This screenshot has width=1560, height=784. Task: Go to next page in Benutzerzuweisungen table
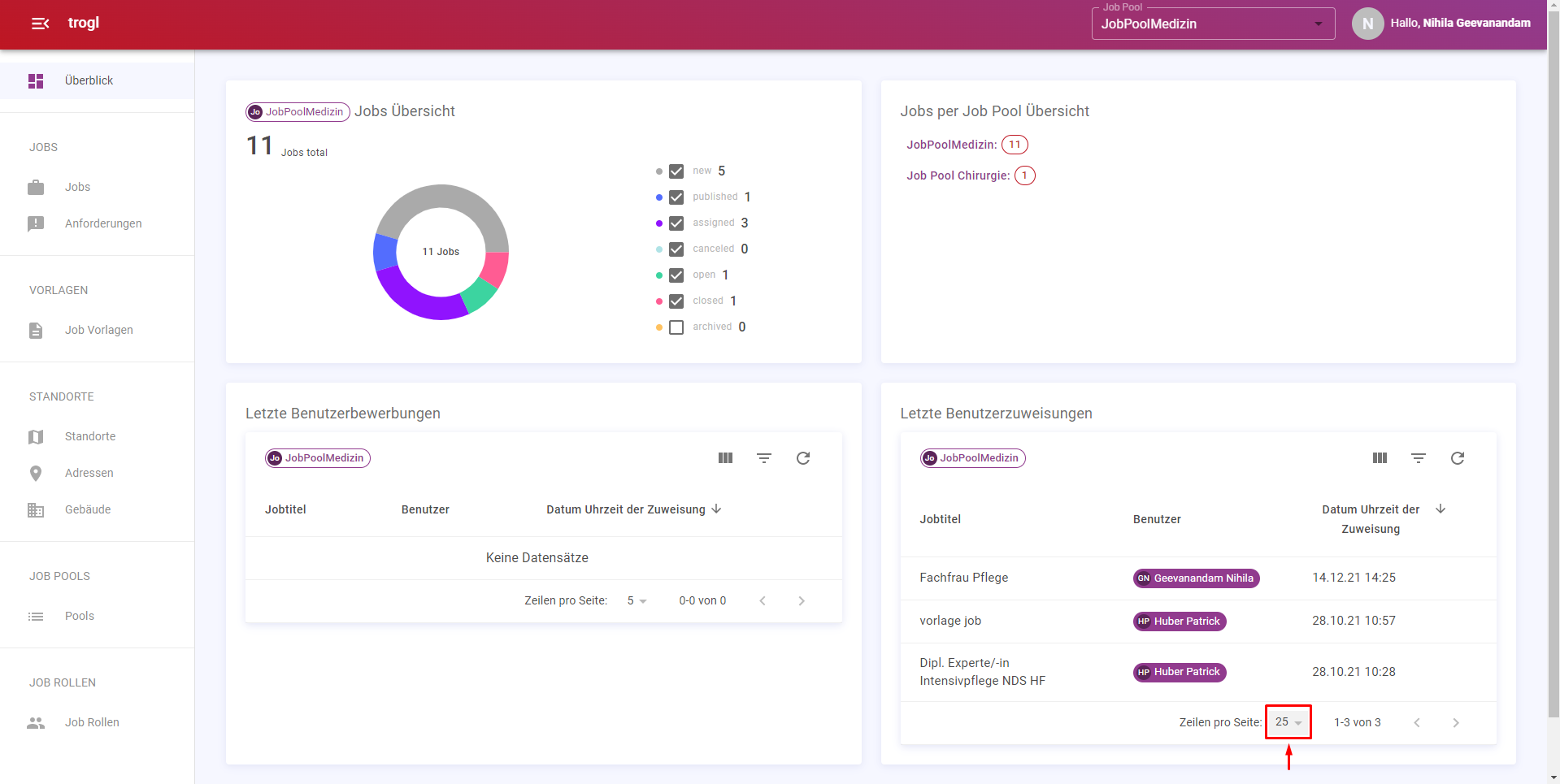click(x=1456, y=723)
